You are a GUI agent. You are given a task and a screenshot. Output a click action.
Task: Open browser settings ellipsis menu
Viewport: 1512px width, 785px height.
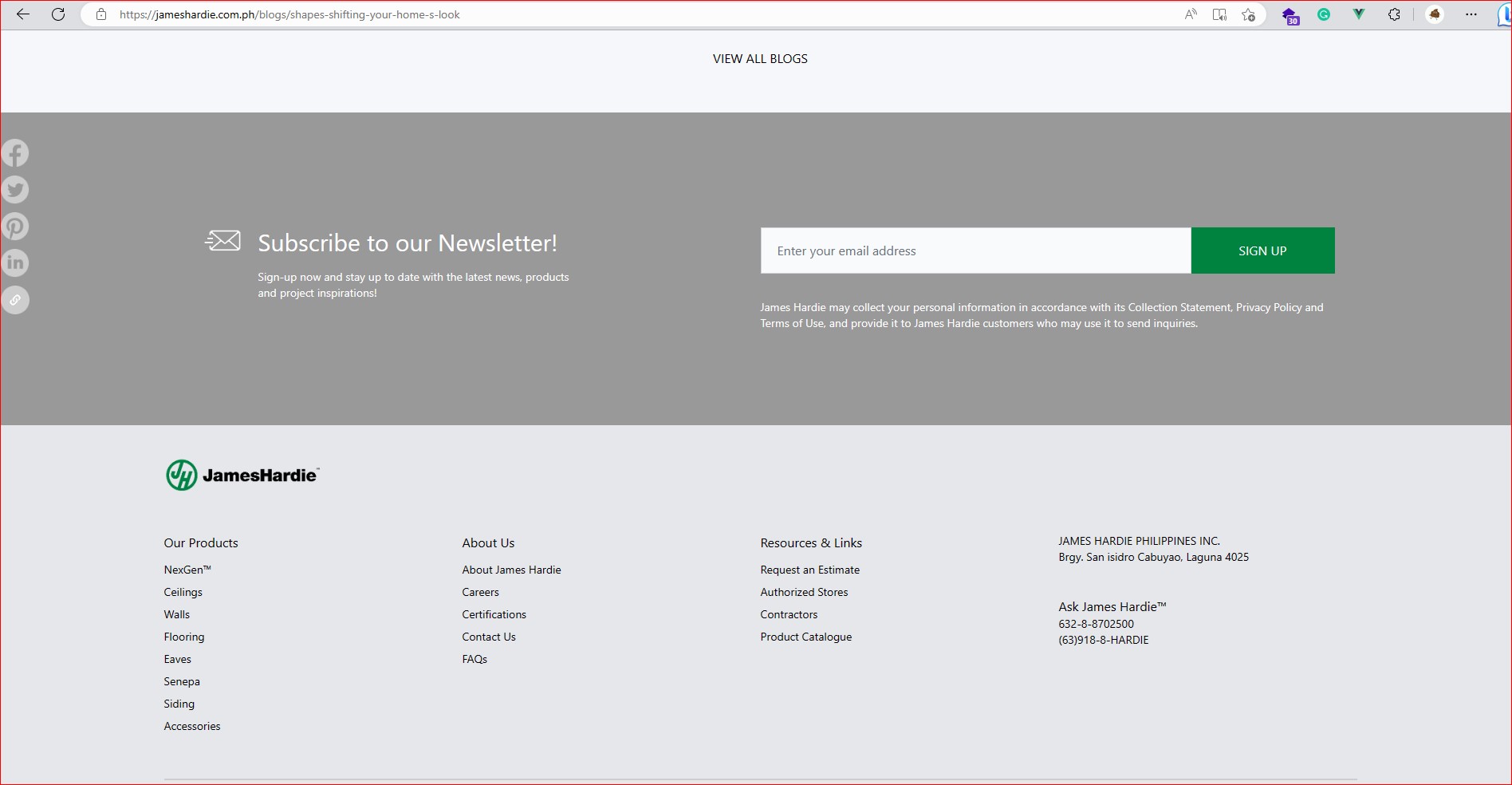click(1471, 14)
